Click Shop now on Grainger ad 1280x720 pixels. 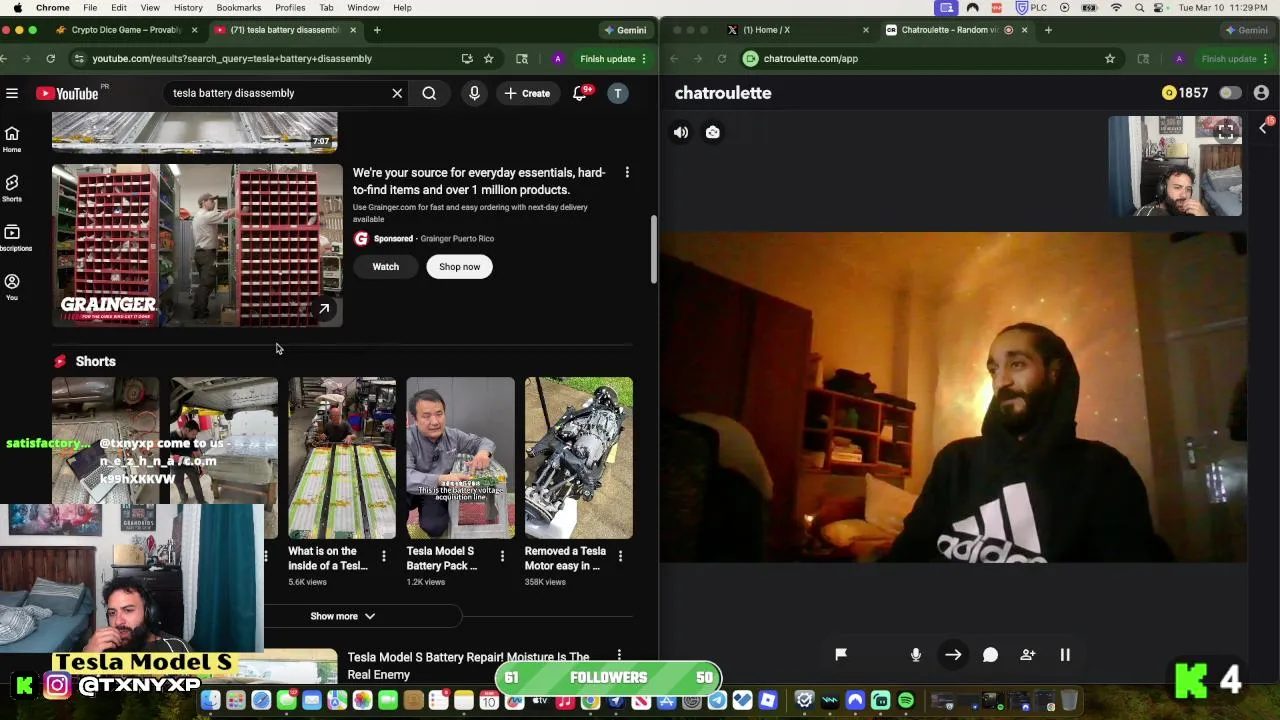tap(460, 267)
